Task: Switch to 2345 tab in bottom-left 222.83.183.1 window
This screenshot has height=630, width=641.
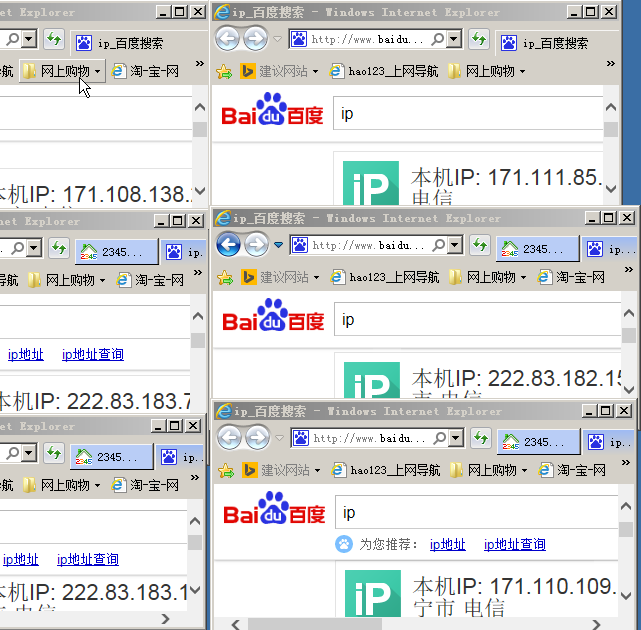Action: click(x=112, y=457)
